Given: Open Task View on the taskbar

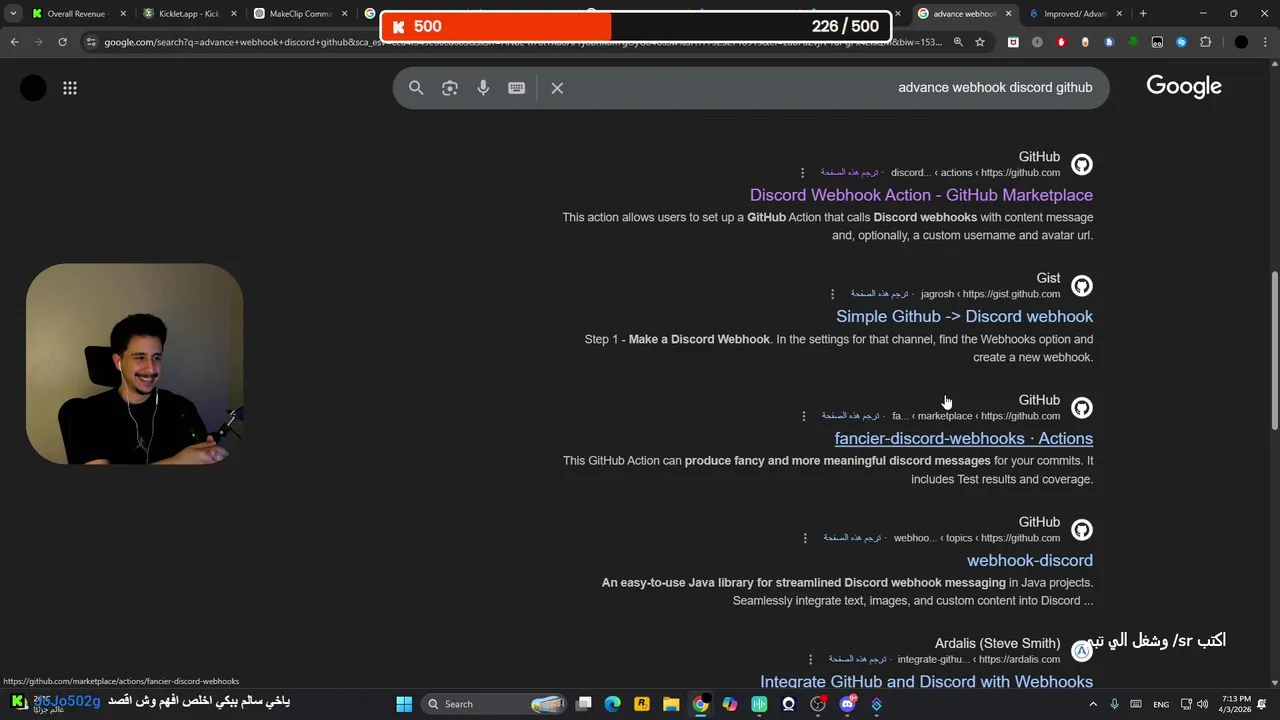Looking at the screenshot, I should click(584, 704).
